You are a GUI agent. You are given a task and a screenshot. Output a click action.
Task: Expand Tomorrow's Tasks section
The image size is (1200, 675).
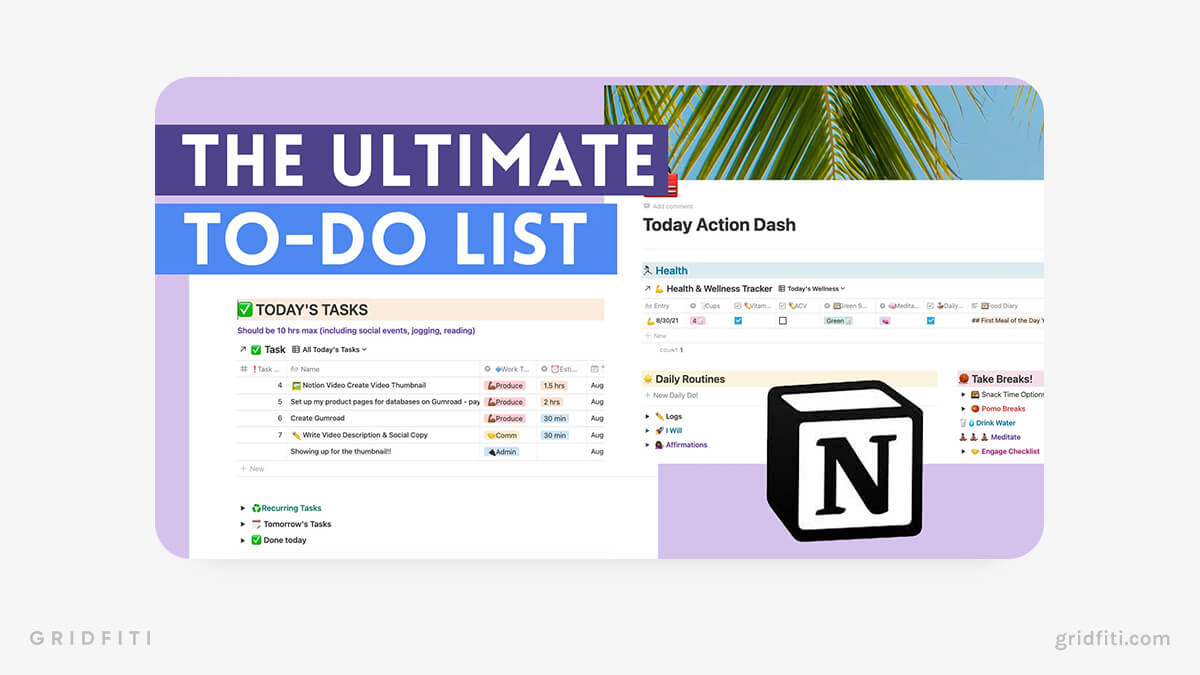click(x=243, y=523)
